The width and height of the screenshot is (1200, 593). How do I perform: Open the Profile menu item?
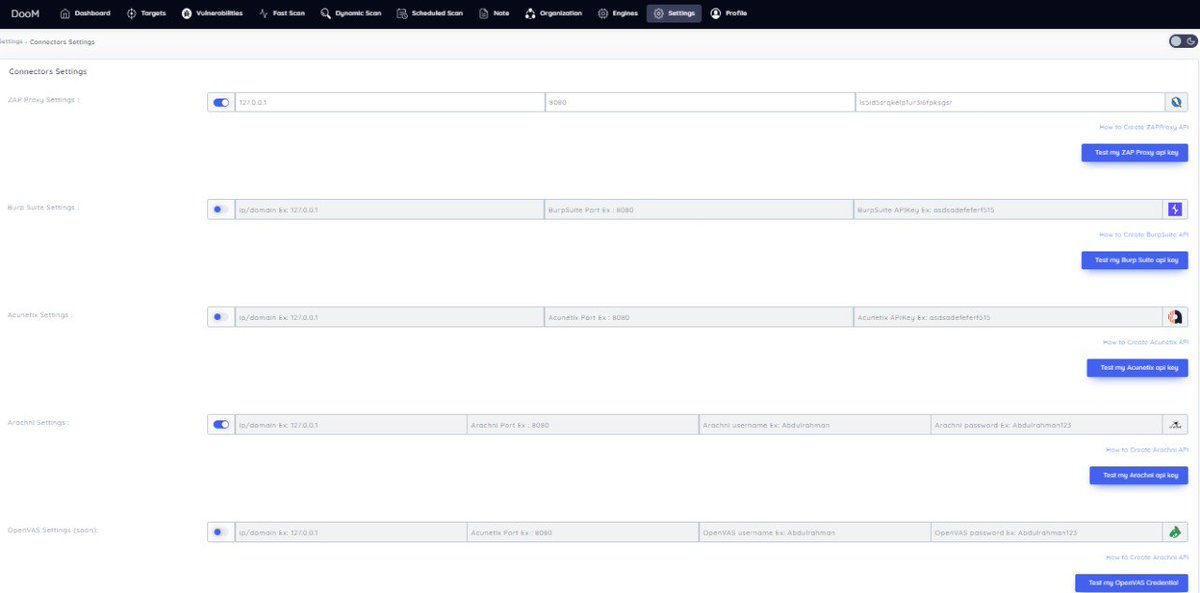(x=728, y=13)
